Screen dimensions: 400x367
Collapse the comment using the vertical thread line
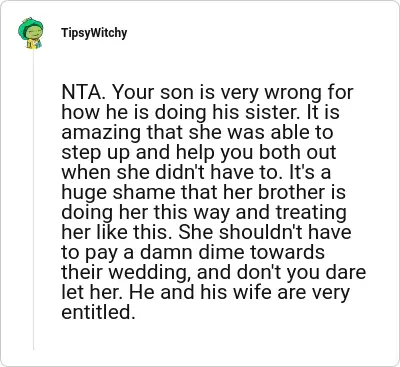(x=33, y=199)
